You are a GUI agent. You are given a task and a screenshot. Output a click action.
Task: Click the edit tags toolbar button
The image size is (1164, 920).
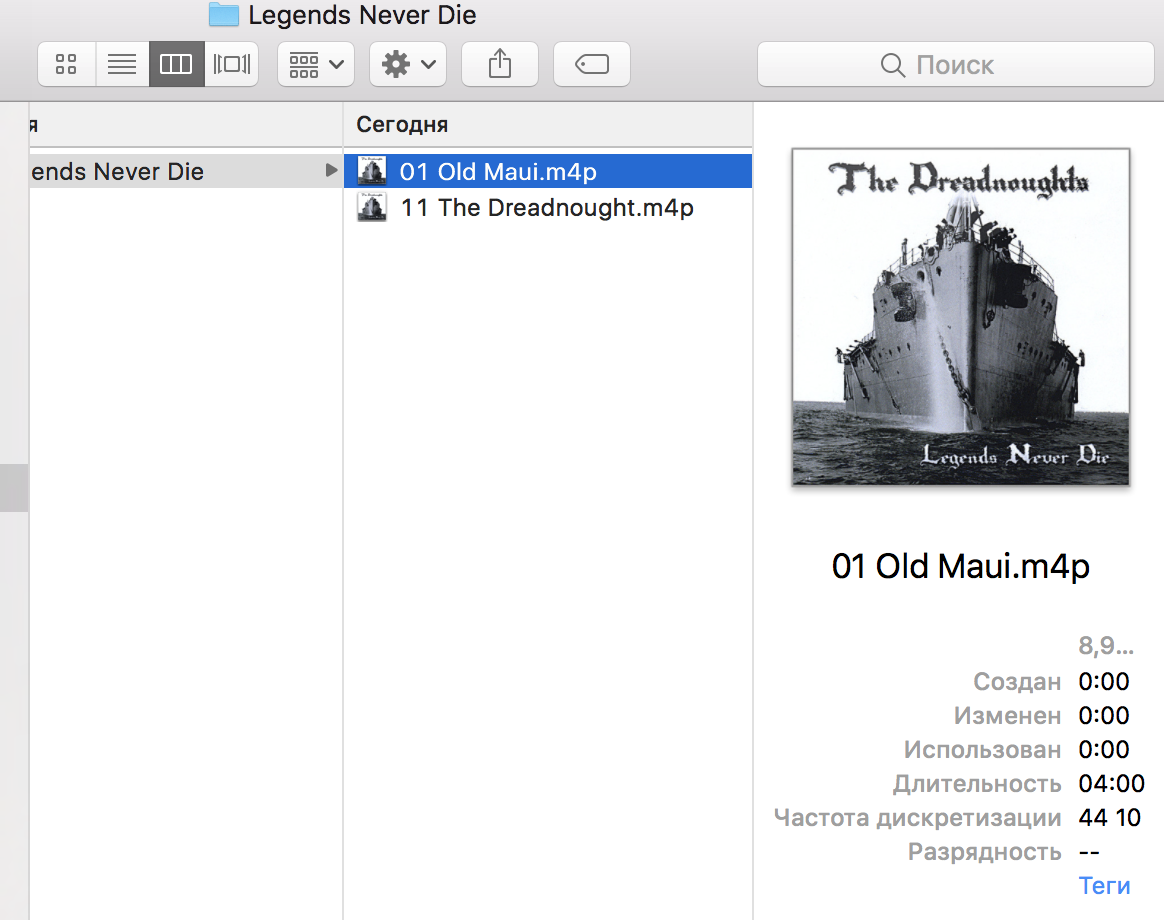592,65
